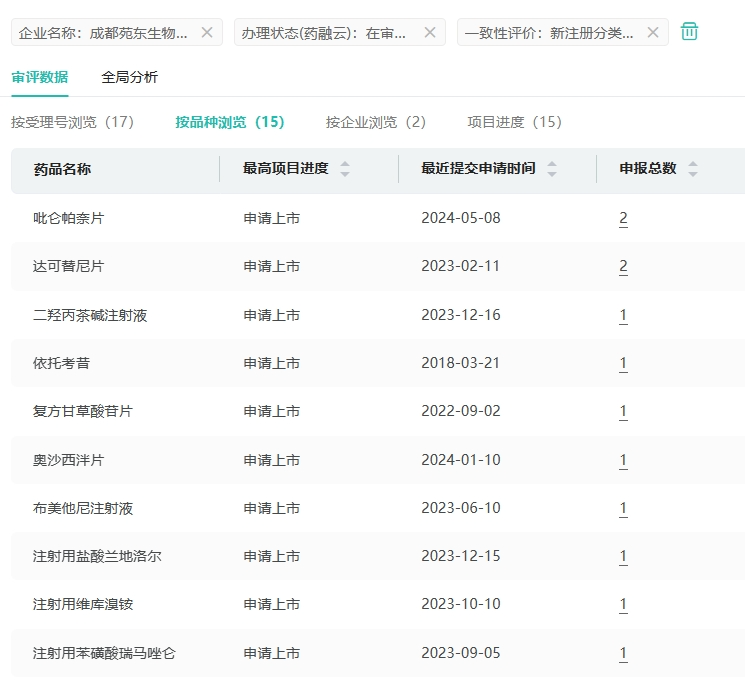The width and height of the screenshot is (745, 681).
Task: Open 申报总数 link for 达可替尼片
Action: pos(623,266)
